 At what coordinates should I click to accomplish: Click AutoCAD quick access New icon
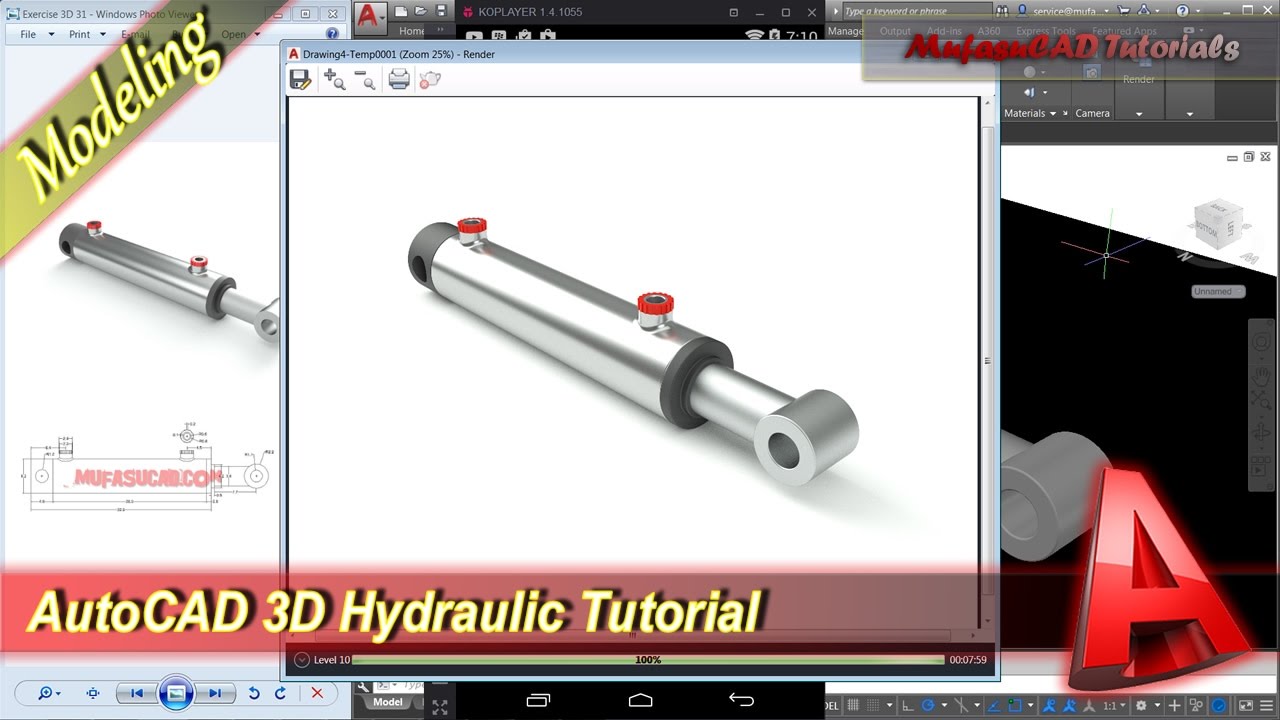pos(400,11)
